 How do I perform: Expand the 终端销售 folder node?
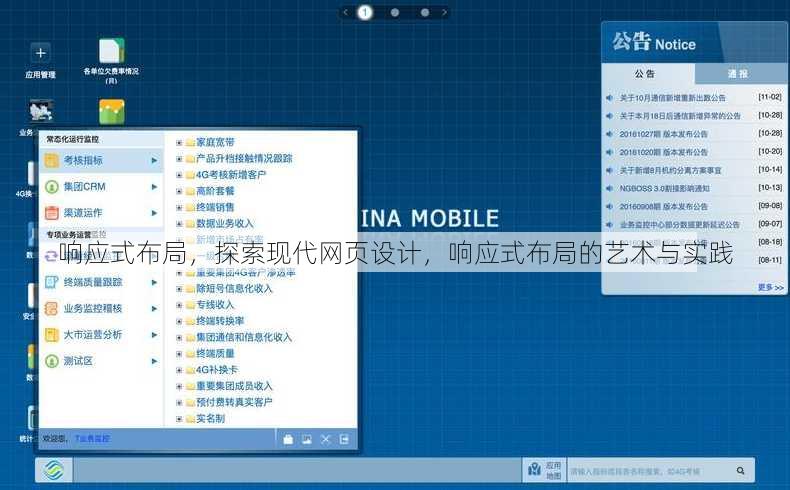pyautogui.click(x=179, y=207)
